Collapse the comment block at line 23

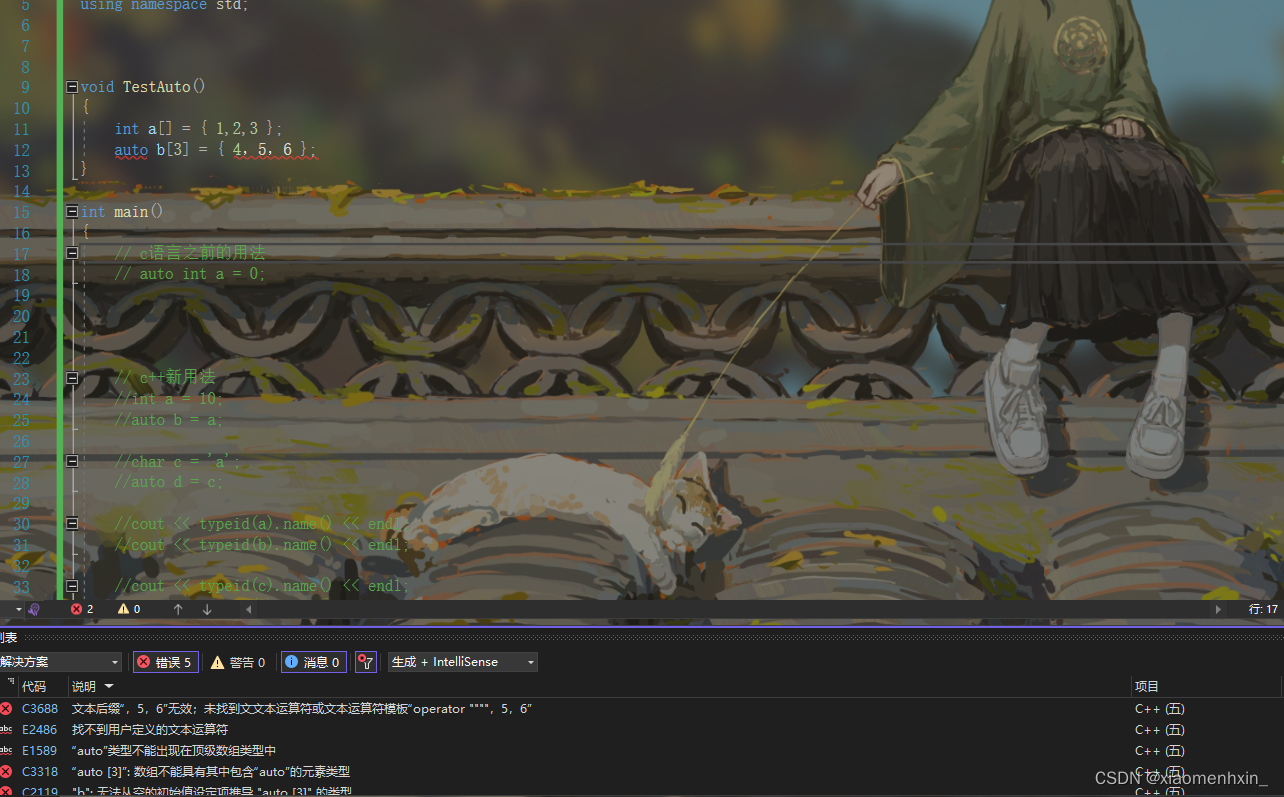click(x=72, y=378)
